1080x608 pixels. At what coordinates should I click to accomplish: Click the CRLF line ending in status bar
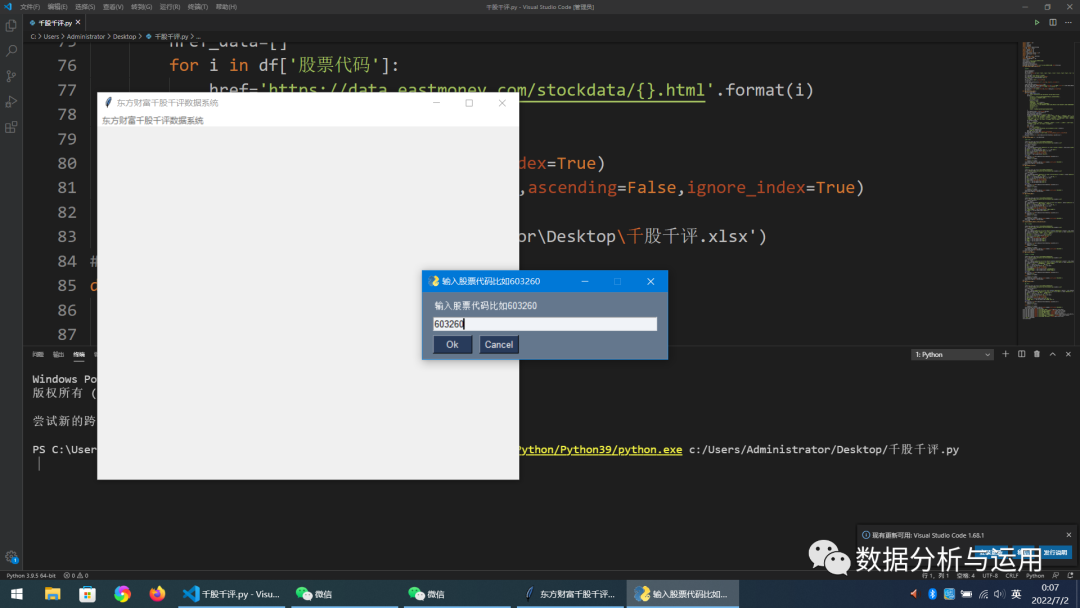(x=1012, y=576)
